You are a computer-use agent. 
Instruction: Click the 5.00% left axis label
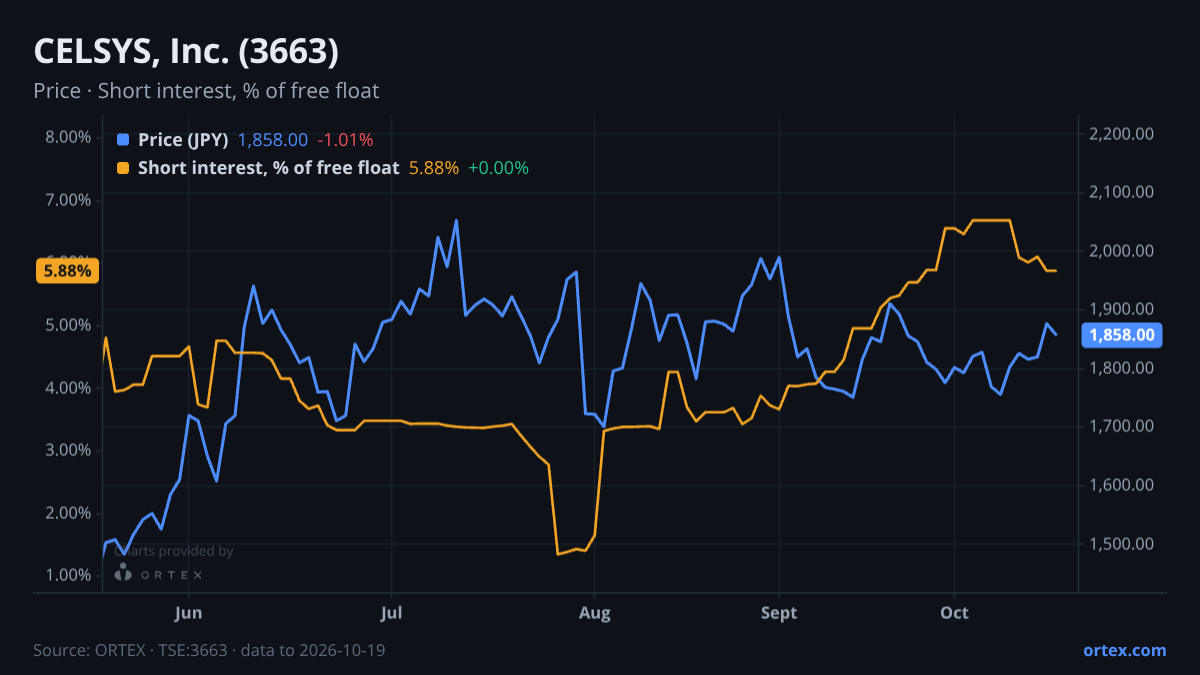click(x=69, y=325)
